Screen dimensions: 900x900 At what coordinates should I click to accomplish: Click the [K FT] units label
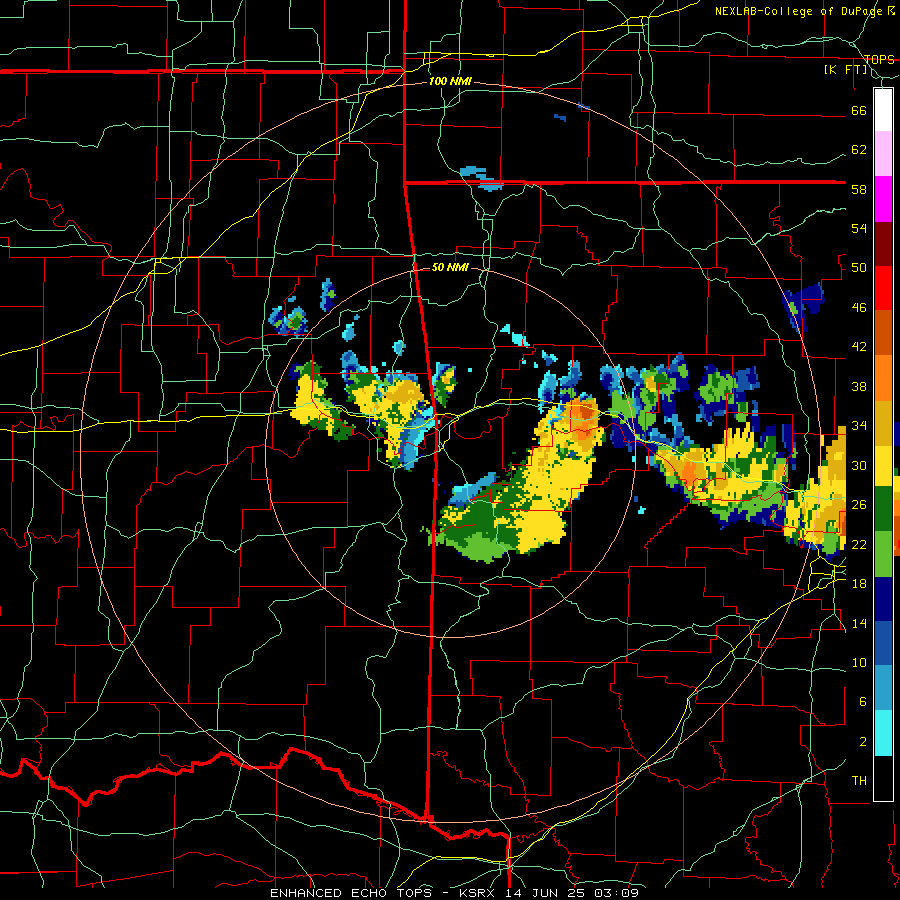pyautogui.click(x=845, y=70)
